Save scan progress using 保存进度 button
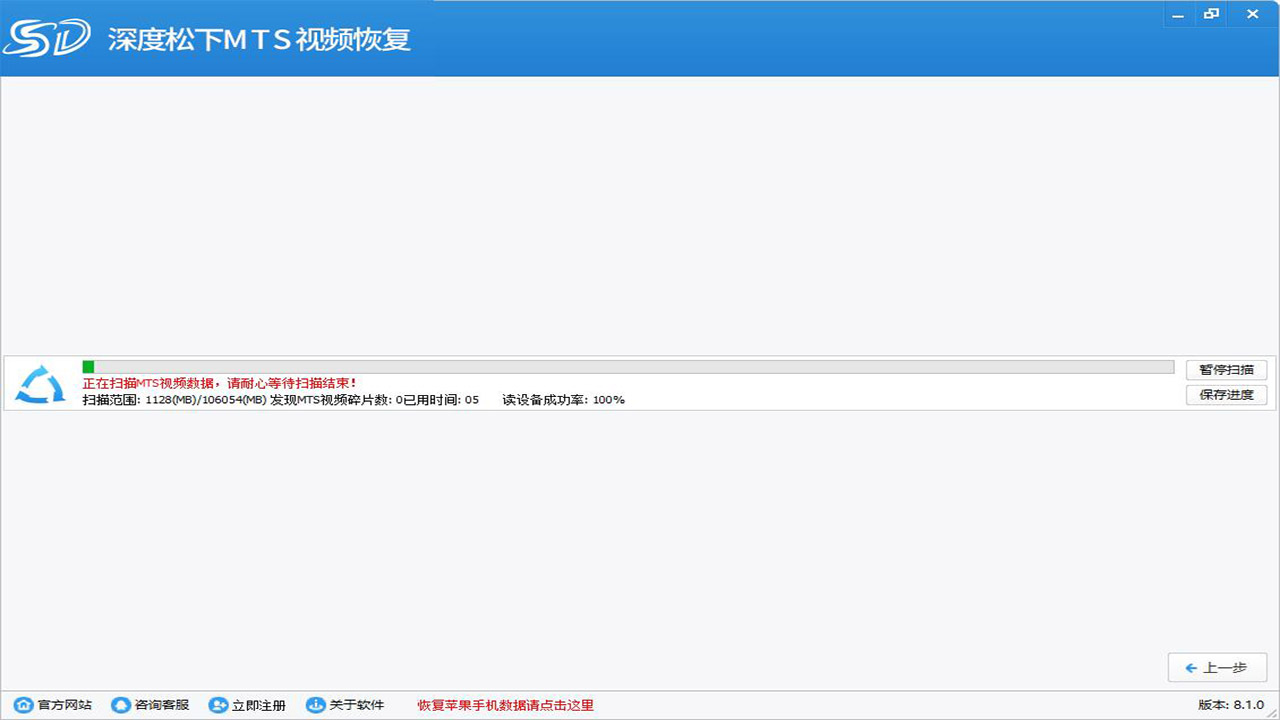The height and width of the screenshot is (720, 1280). coord(1227,395)
